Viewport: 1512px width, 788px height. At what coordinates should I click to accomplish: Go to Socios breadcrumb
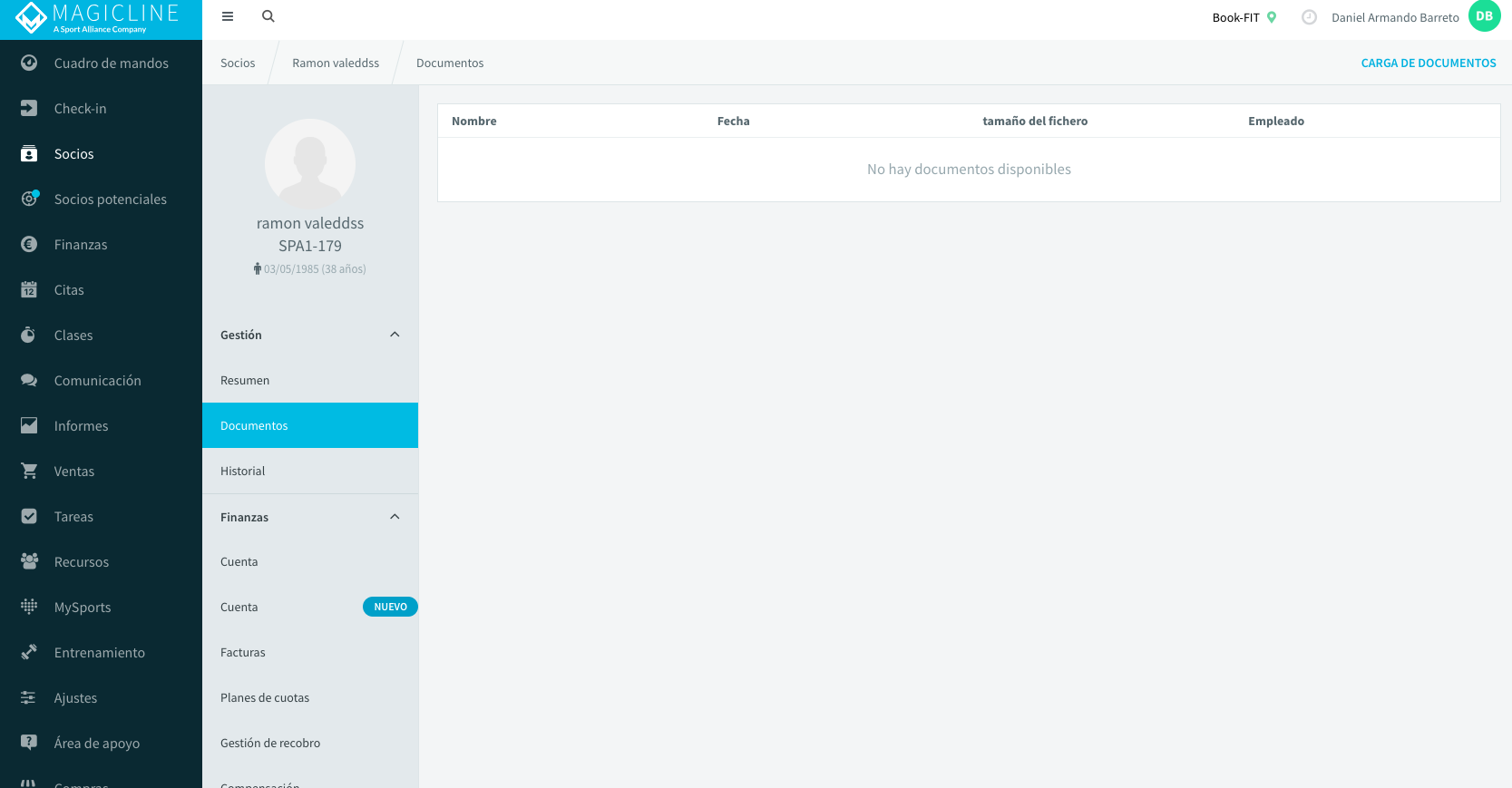238,63
